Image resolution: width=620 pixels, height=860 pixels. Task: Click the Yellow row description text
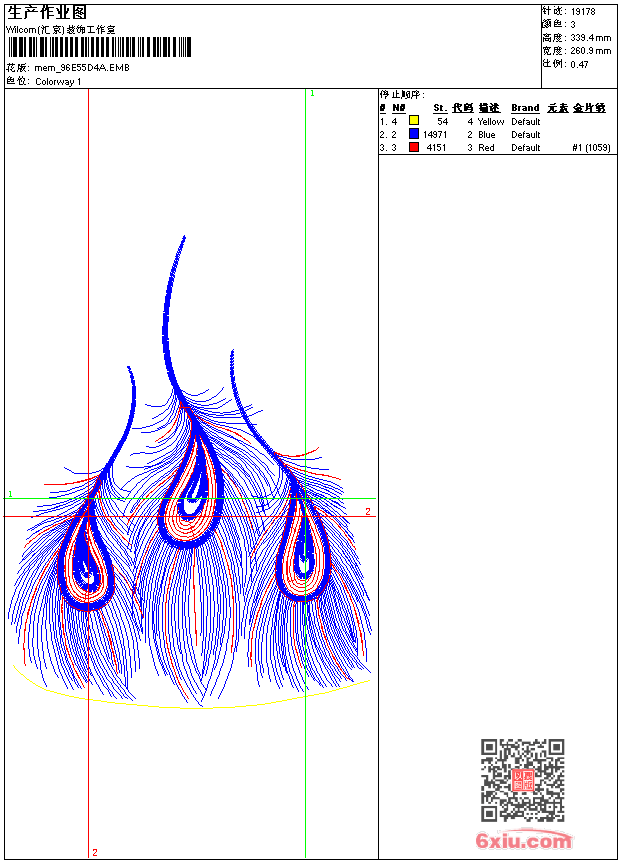click(490, 121)
